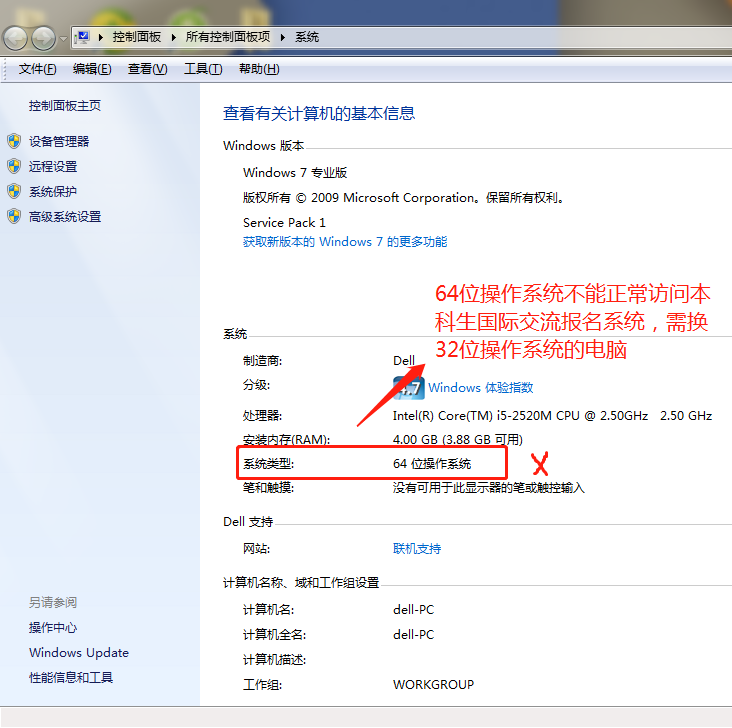The width and height of the screenshot is (732, 728).
Task: Click 获取新版本的 Windows 7 的更多功能 link
Action: 345,242
